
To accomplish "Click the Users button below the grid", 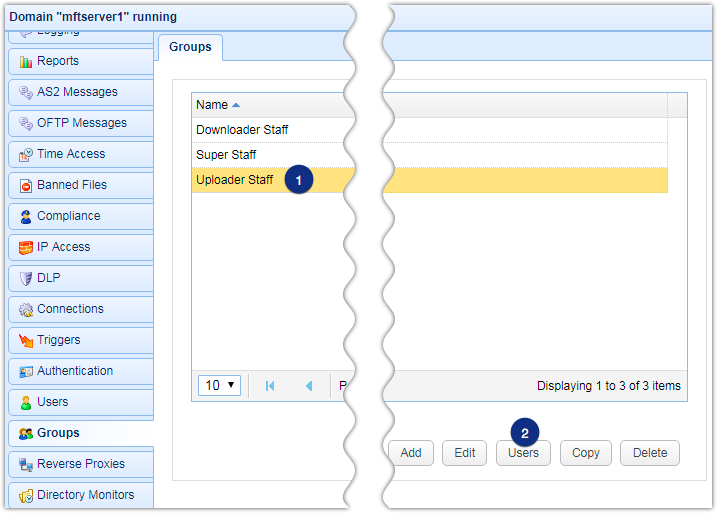I will [523, 453].
